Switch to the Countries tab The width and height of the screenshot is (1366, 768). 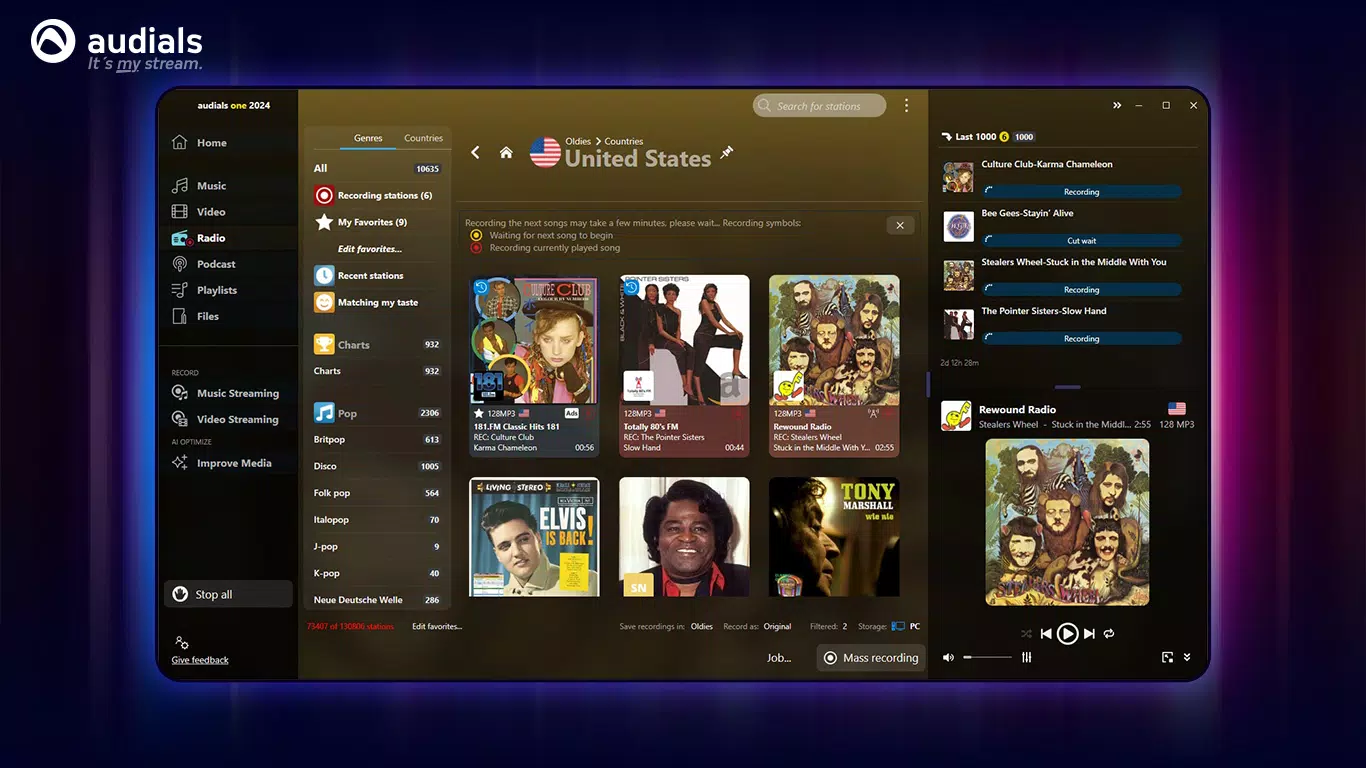tap(423, 138)
